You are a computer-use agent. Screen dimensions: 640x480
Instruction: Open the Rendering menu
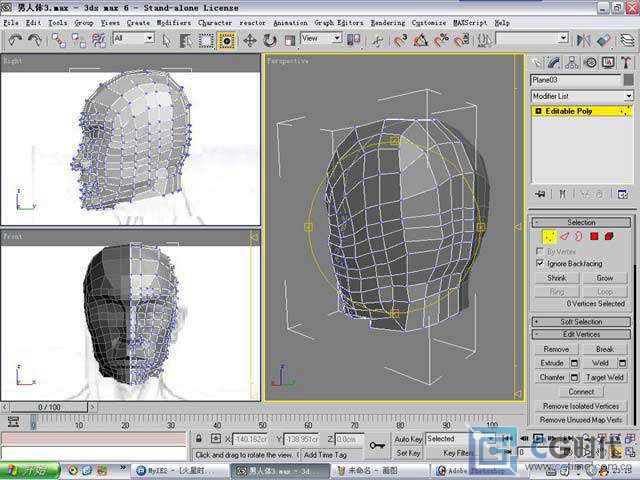coord(388,23)
